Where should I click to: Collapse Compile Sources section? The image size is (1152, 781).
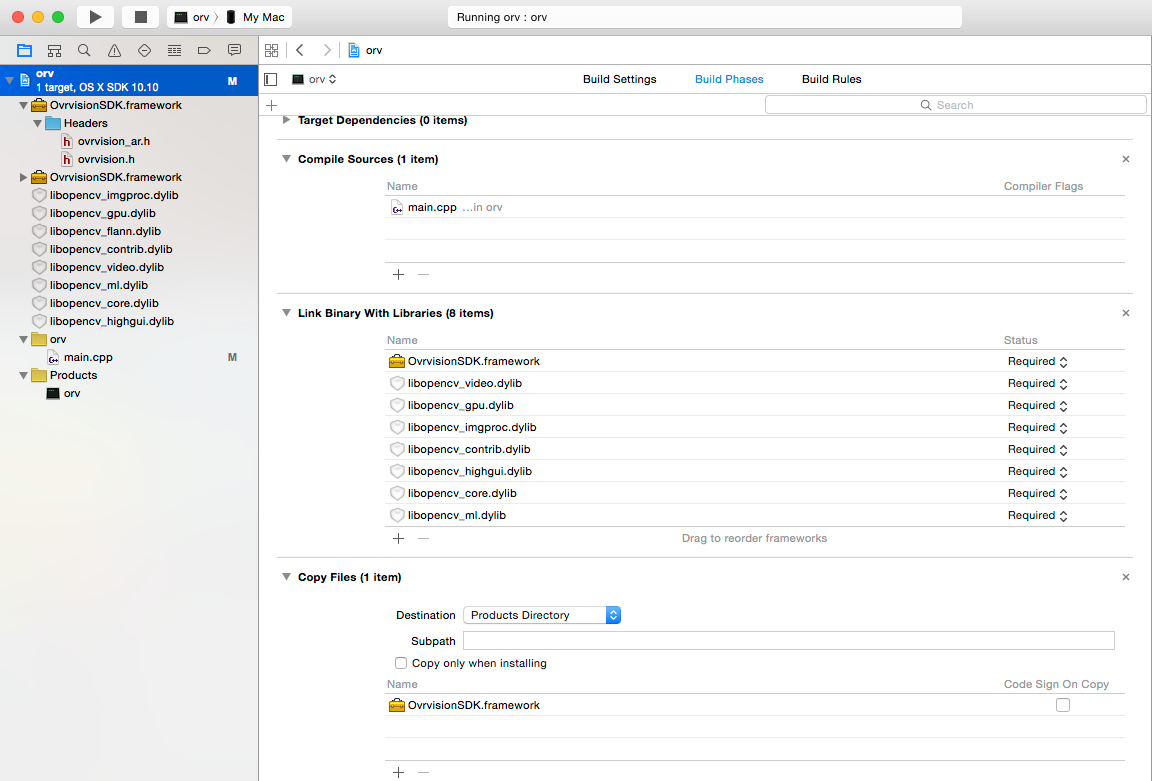click(287, 159)
